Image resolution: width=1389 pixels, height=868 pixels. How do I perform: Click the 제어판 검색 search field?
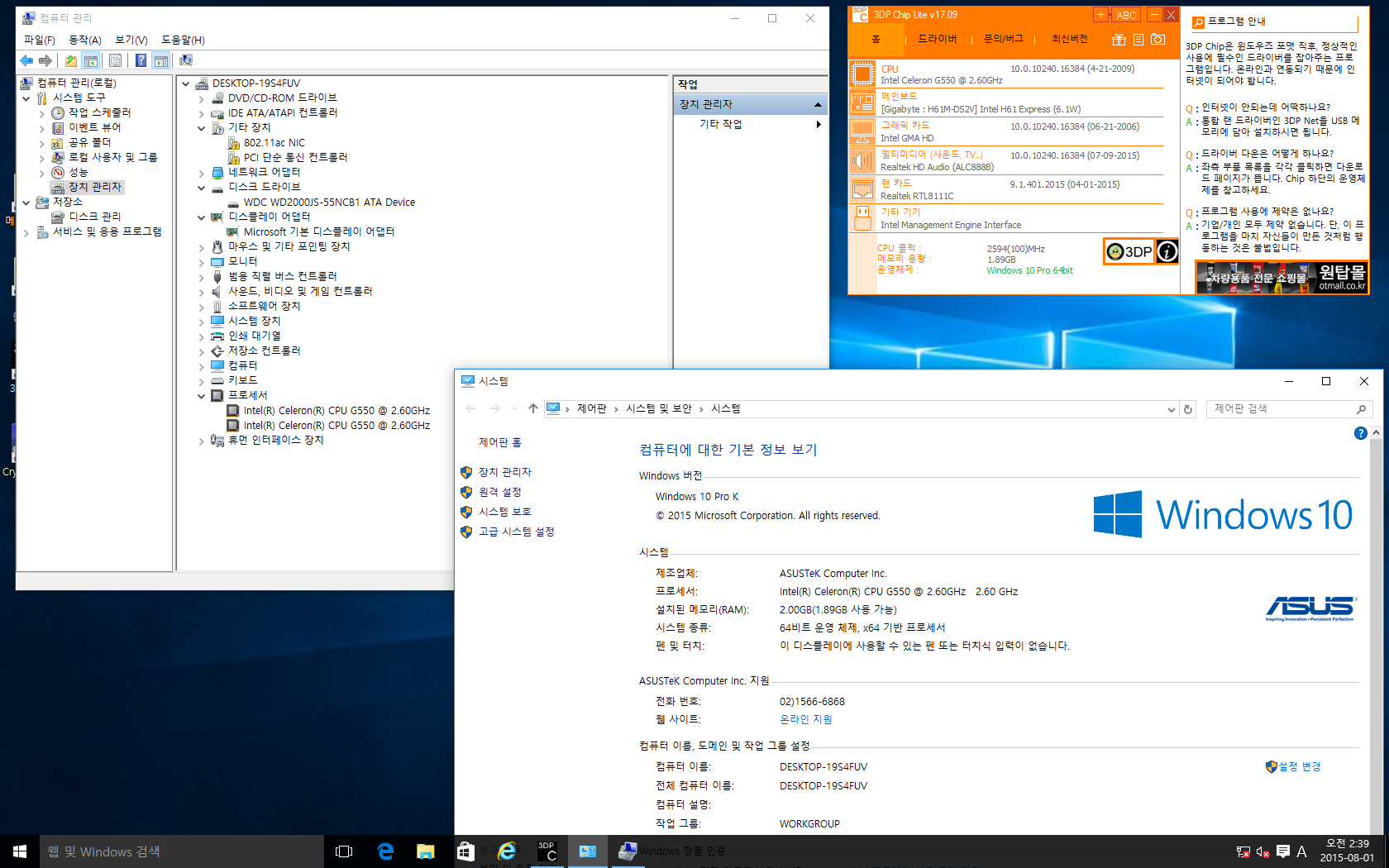[x=1288, y=409]
